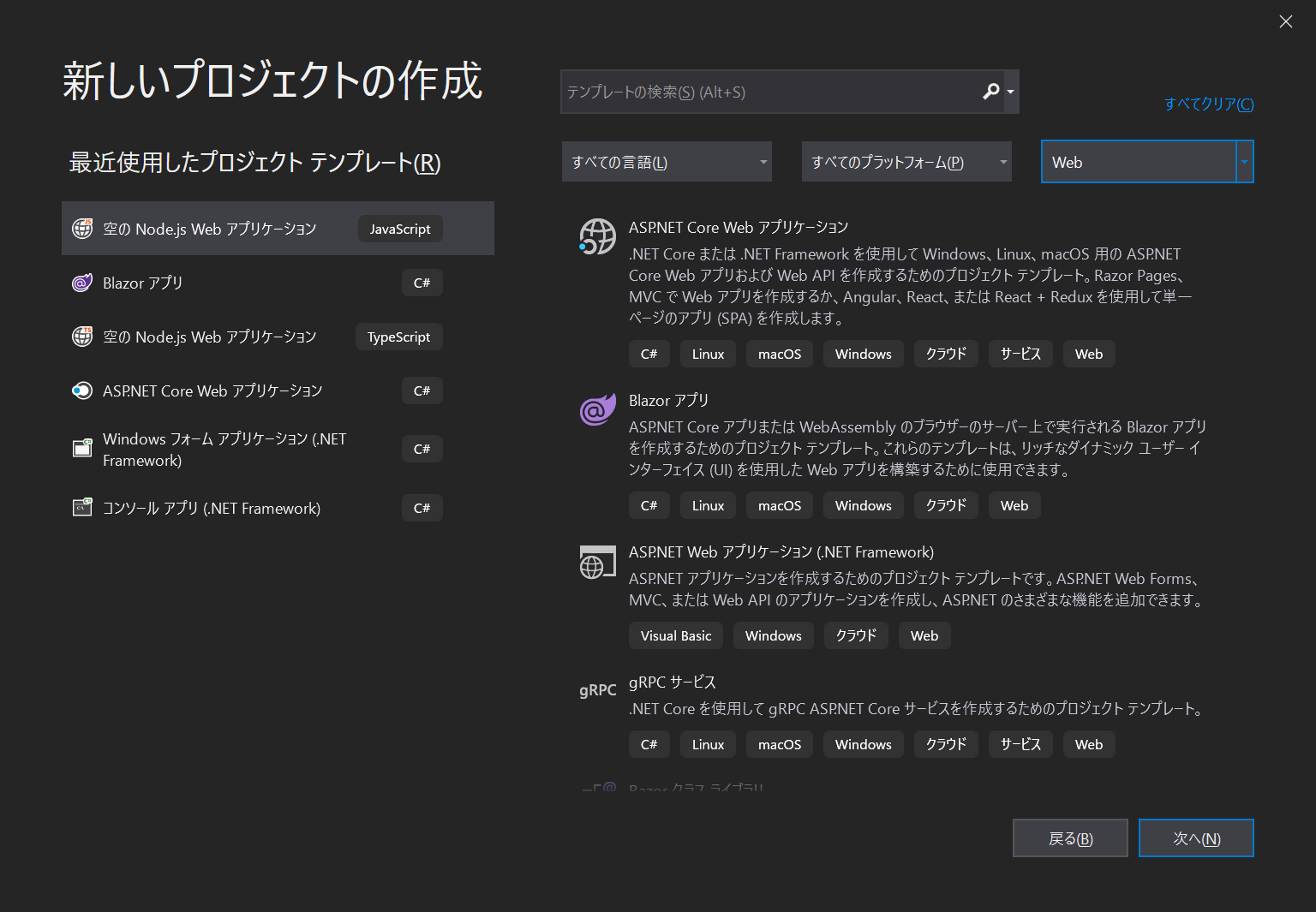Click the Windows tag next to Visual Basic
The height and width of the screenshot is (912, 1316).
coord(774,635)
